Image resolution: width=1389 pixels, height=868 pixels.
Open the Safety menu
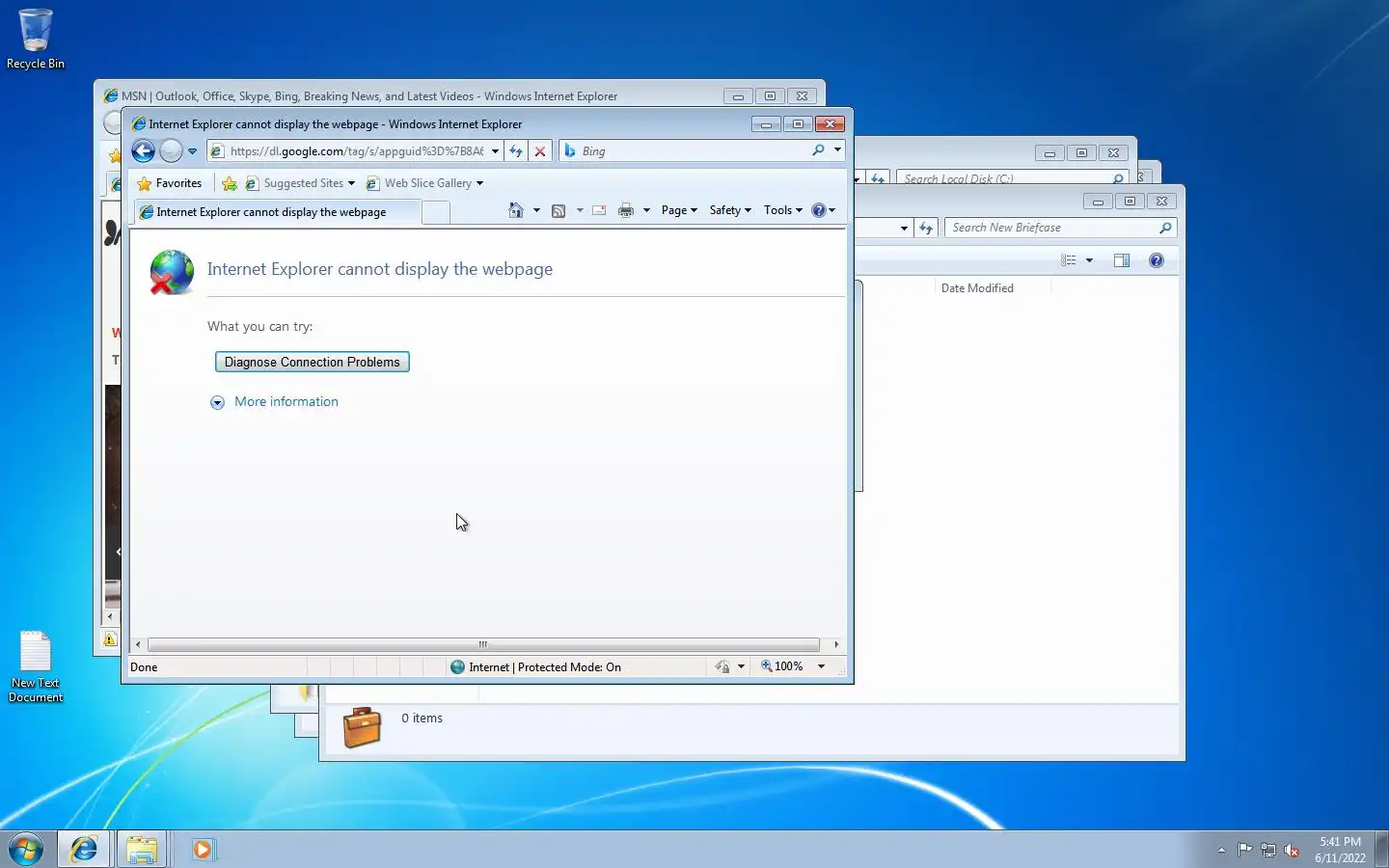[730, 210]
